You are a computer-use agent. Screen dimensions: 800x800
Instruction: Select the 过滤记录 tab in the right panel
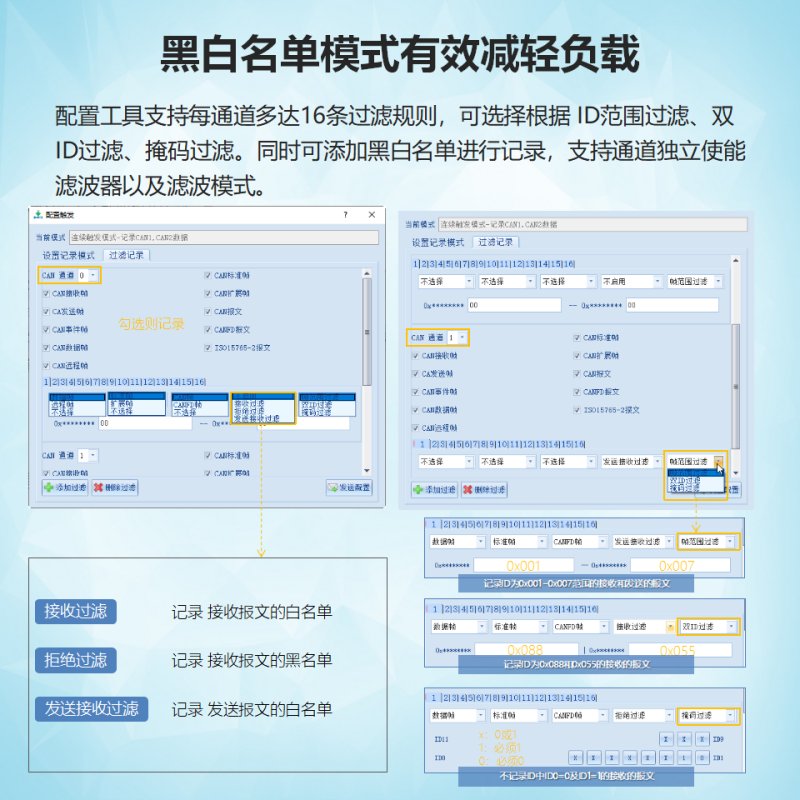(495, 241)
